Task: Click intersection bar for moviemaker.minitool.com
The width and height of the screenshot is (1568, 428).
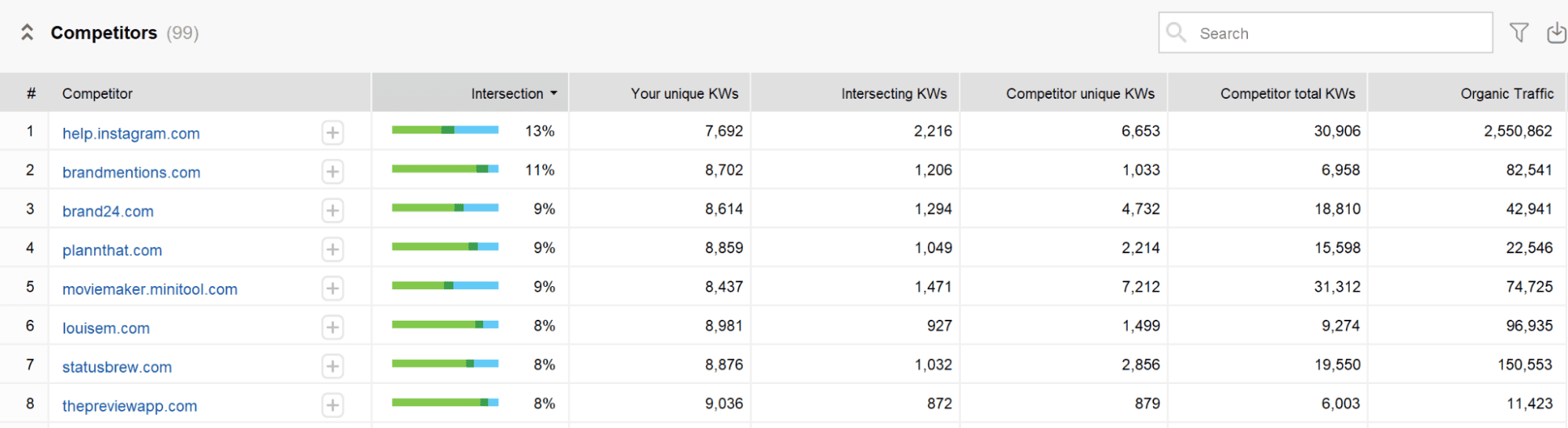Action: click(445, 285)
